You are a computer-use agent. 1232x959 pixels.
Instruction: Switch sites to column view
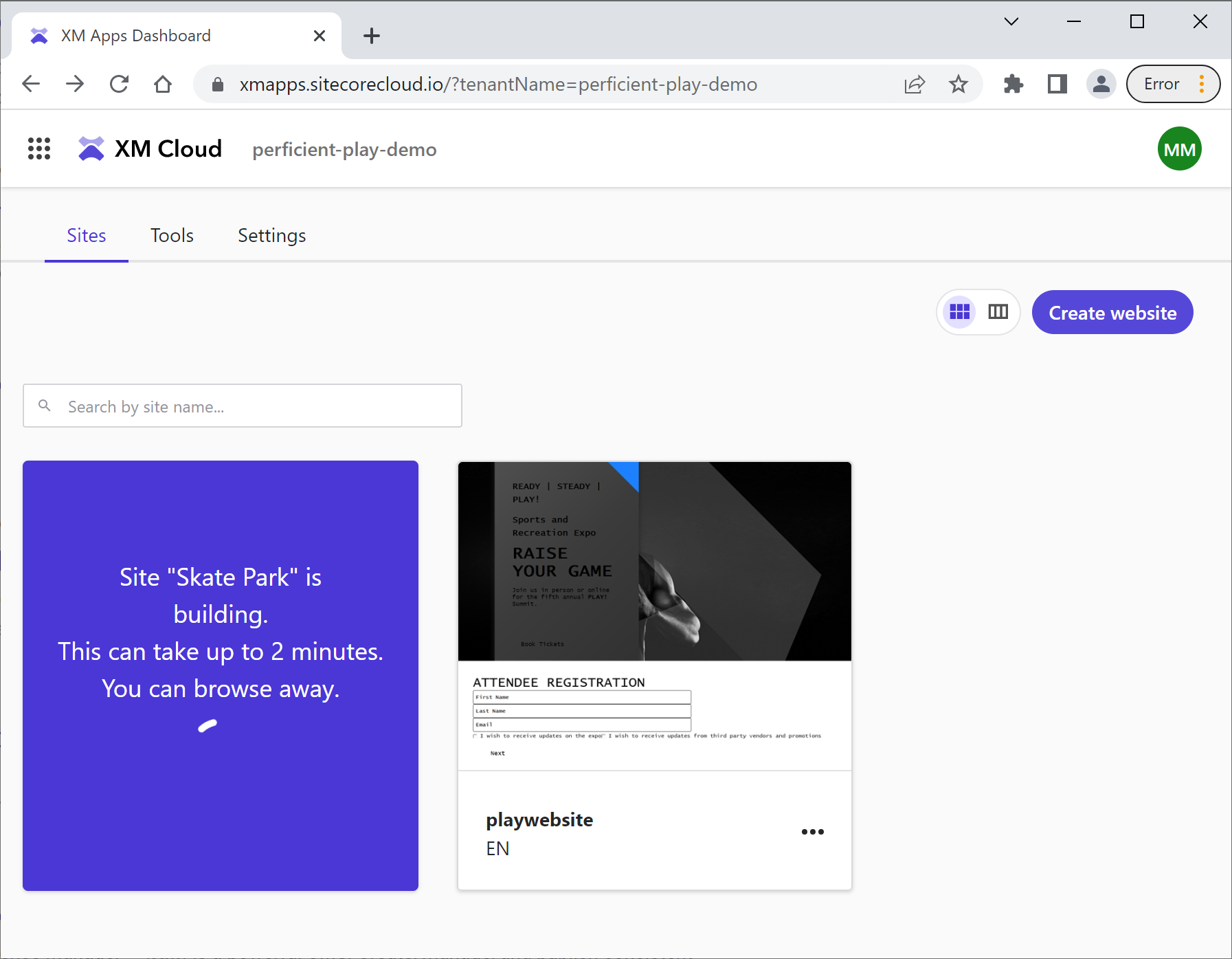pyautogui.click(x=998, y=311)
